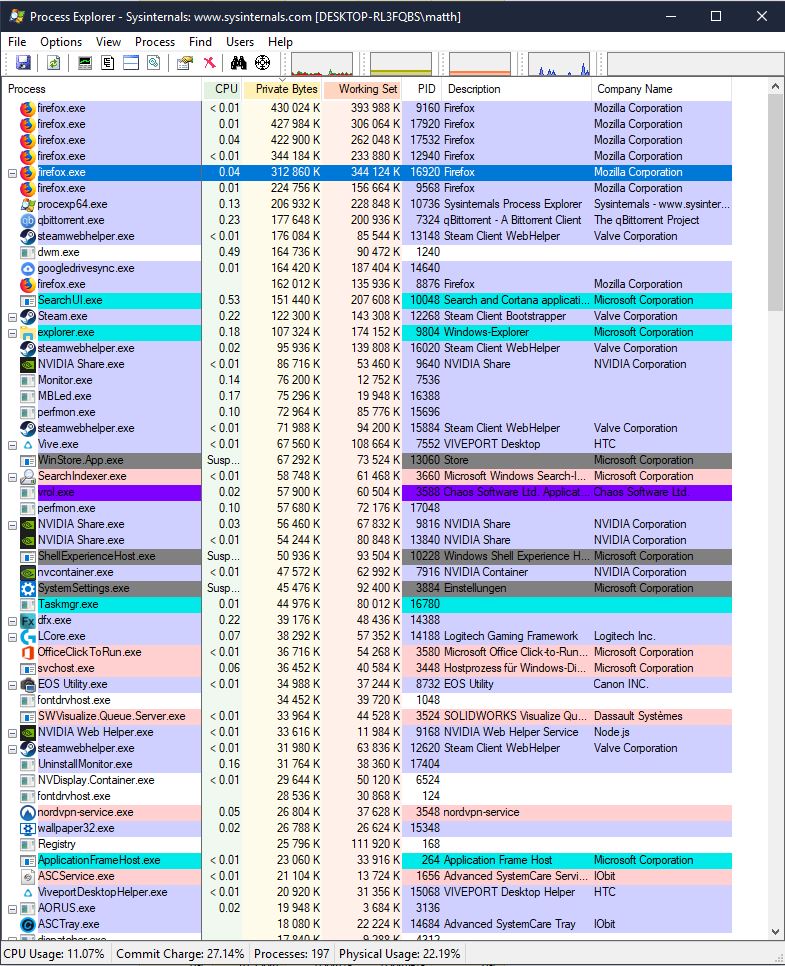
Task: Select the Taskmgr.exe process row
Action: tap(368, 604)
